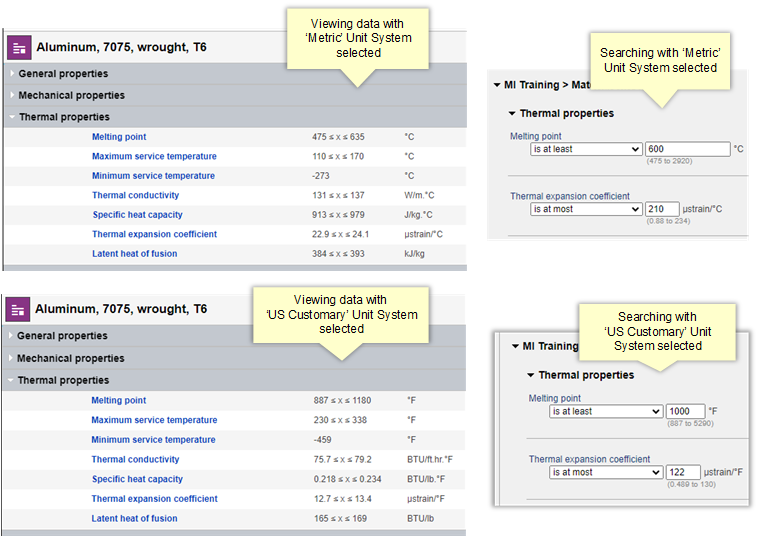Expand General properties in the Metric datasheet
Image resolution: width=759 pixels, height=537 pixels.
tap(11, 73)
